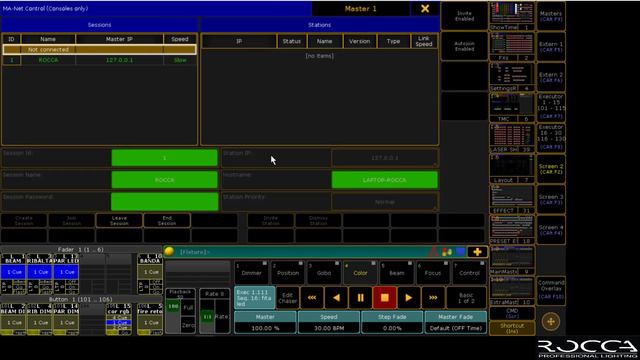640x360 pixels.
Task: Toggle the Autojoin Enabled button
Action: [464, 46]
